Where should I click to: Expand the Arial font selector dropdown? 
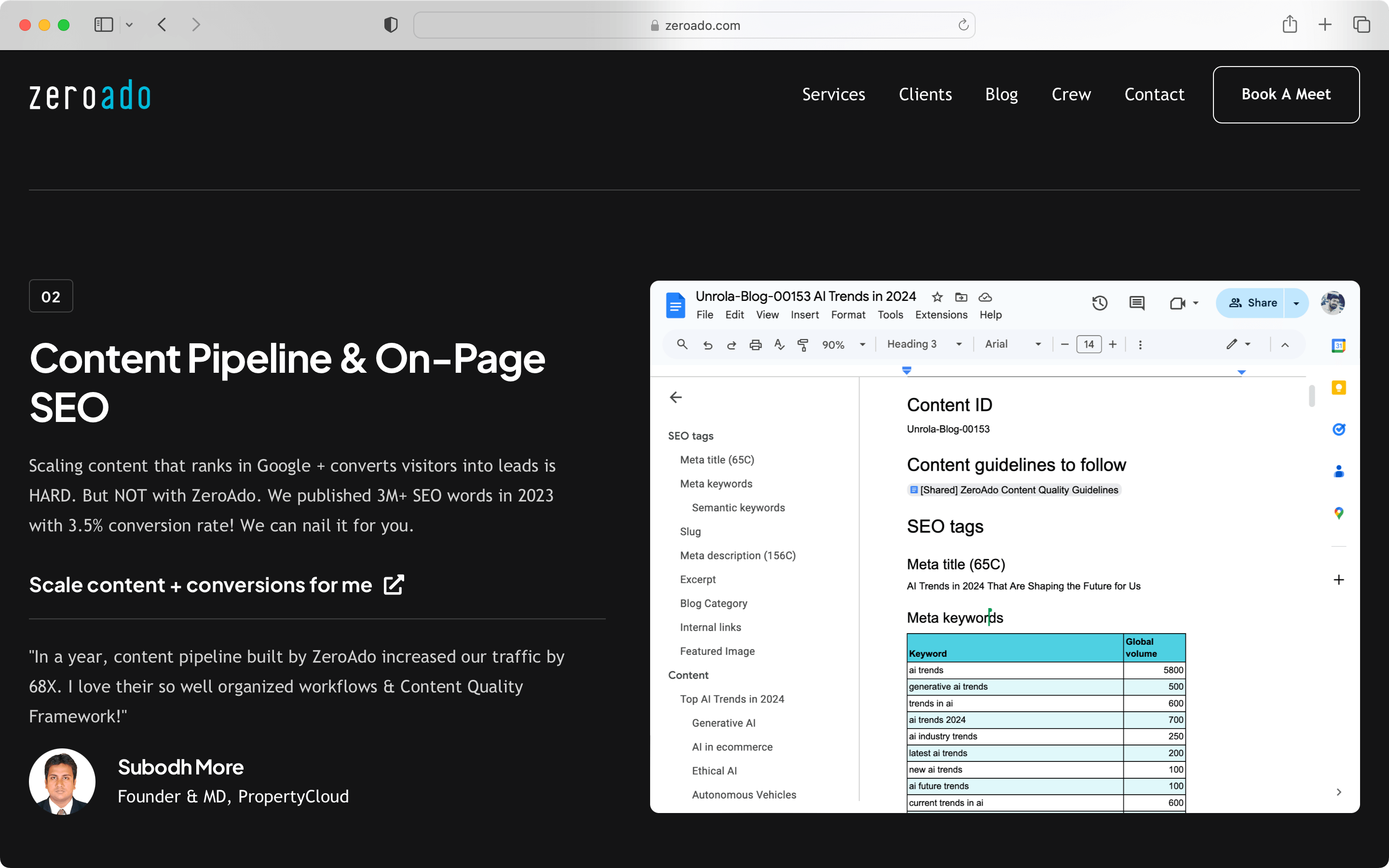click(1040, 344)
